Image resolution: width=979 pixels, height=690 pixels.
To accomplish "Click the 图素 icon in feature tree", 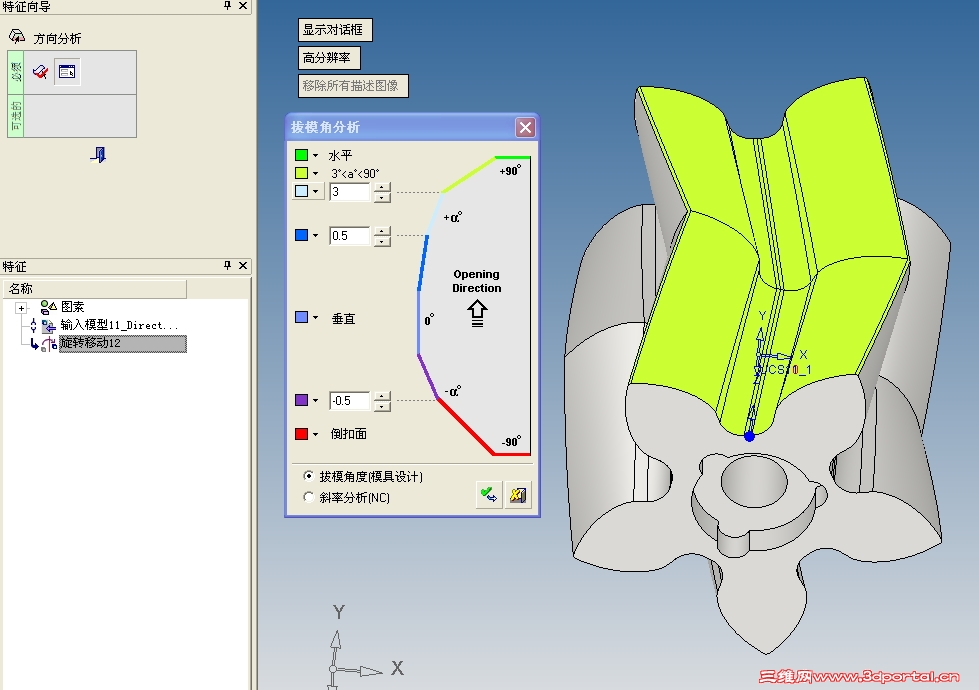I will (49, 307).
